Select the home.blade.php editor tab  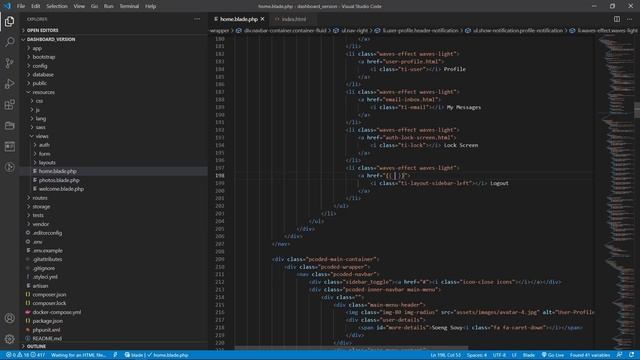coord(239,19)
